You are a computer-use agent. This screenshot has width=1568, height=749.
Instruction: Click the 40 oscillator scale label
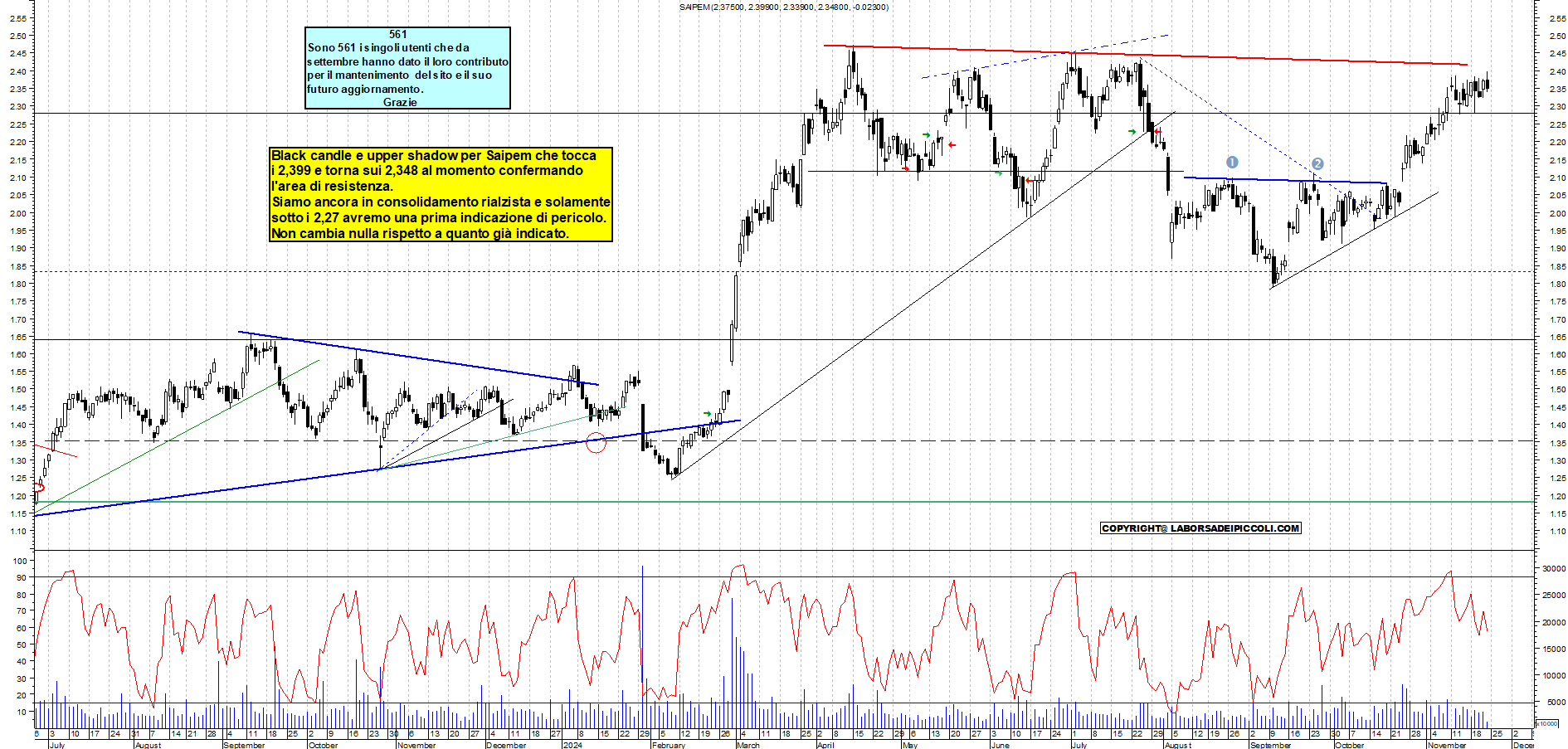coord(22,662)
